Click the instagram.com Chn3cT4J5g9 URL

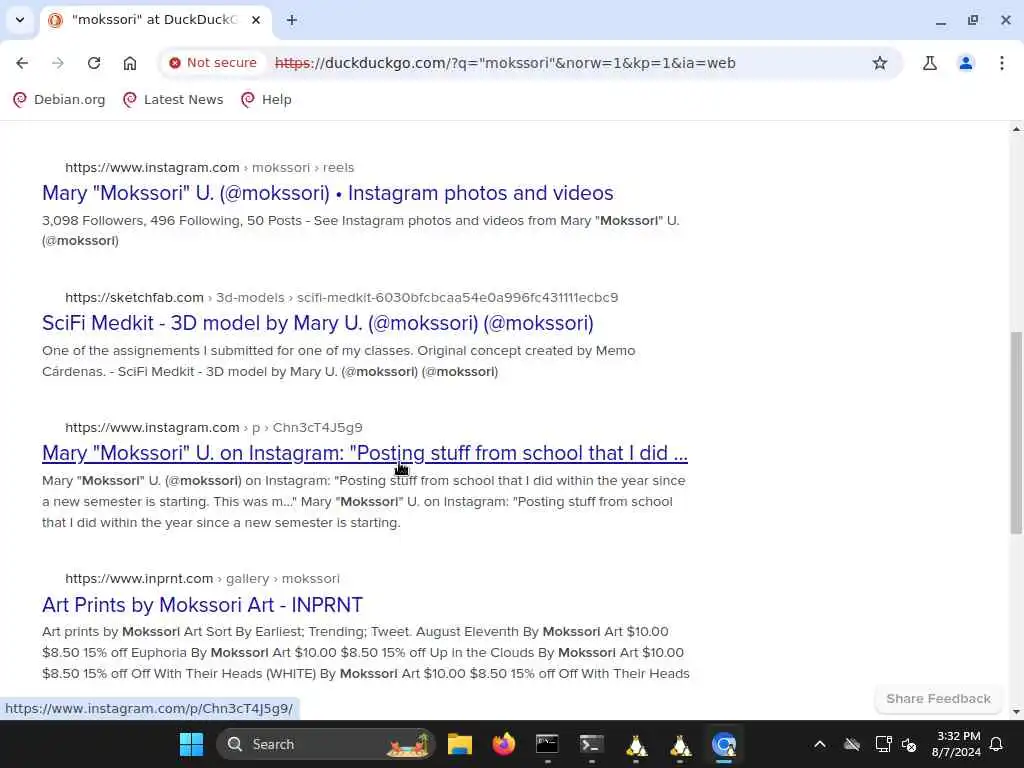214,427
